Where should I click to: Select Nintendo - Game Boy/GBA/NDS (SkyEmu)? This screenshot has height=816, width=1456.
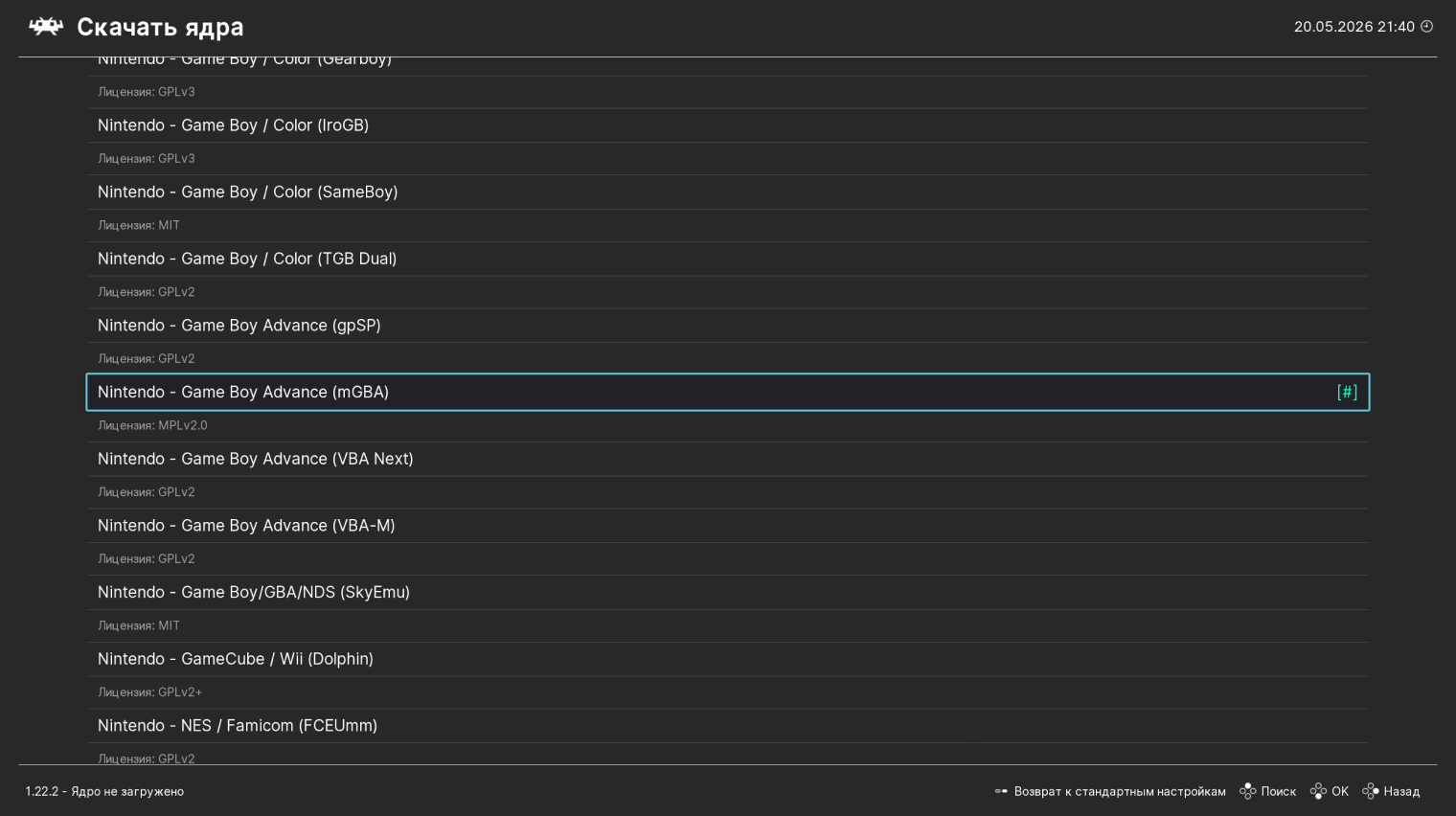(x=728, y=592)
